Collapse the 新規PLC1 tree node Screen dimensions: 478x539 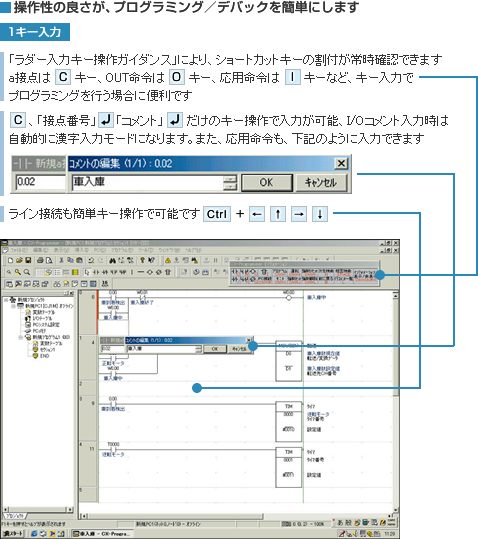point(13,306)
